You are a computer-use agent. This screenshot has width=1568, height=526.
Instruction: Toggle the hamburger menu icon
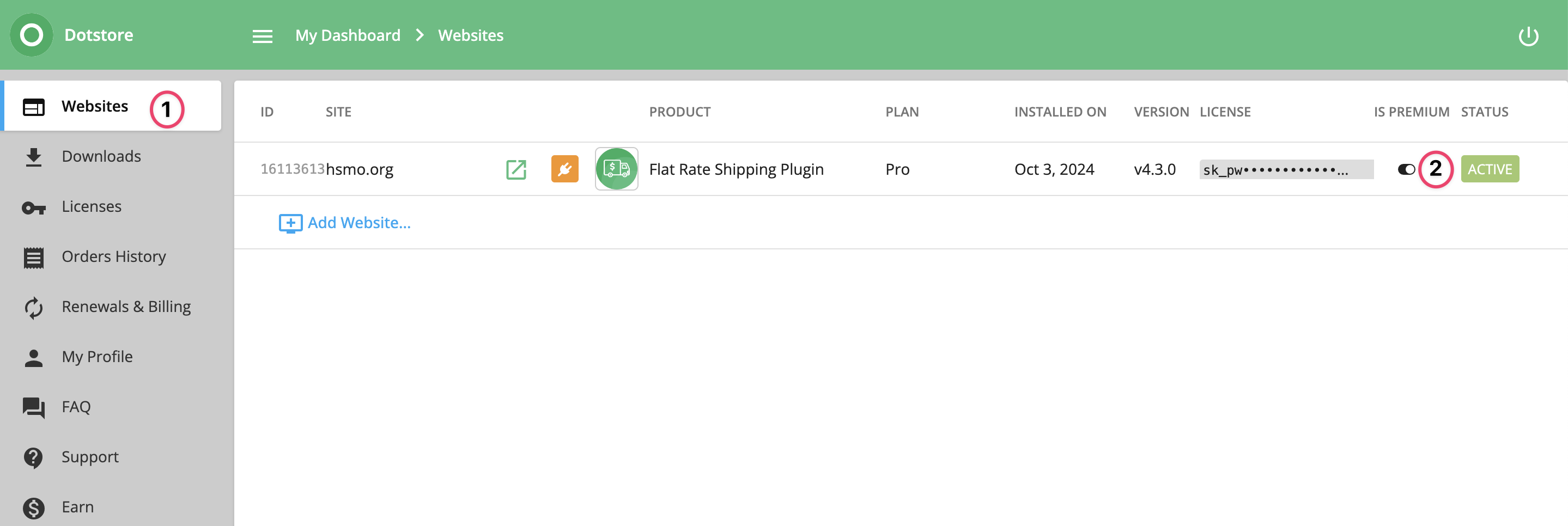coord(263,36)
